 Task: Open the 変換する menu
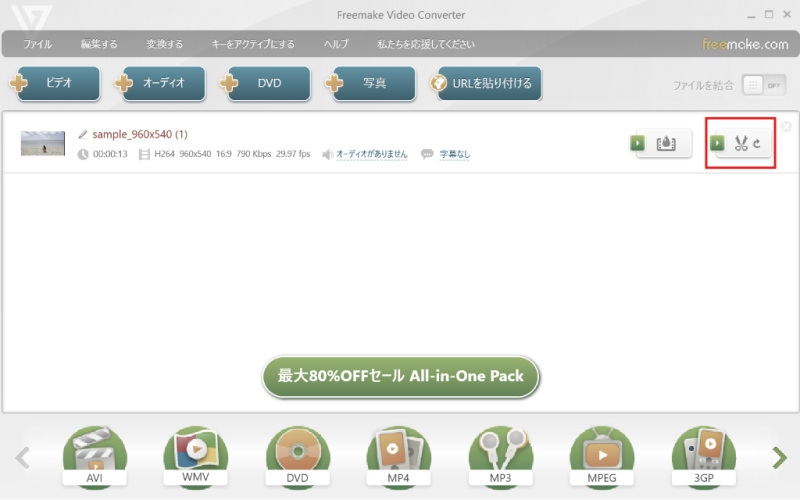coord(164,44)
